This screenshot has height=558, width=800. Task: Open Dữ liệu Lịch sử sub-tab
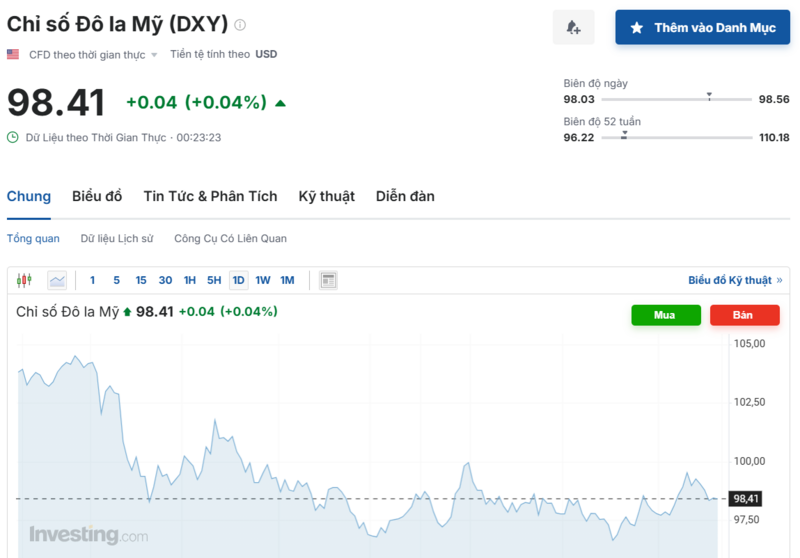[x=117, y=238]
